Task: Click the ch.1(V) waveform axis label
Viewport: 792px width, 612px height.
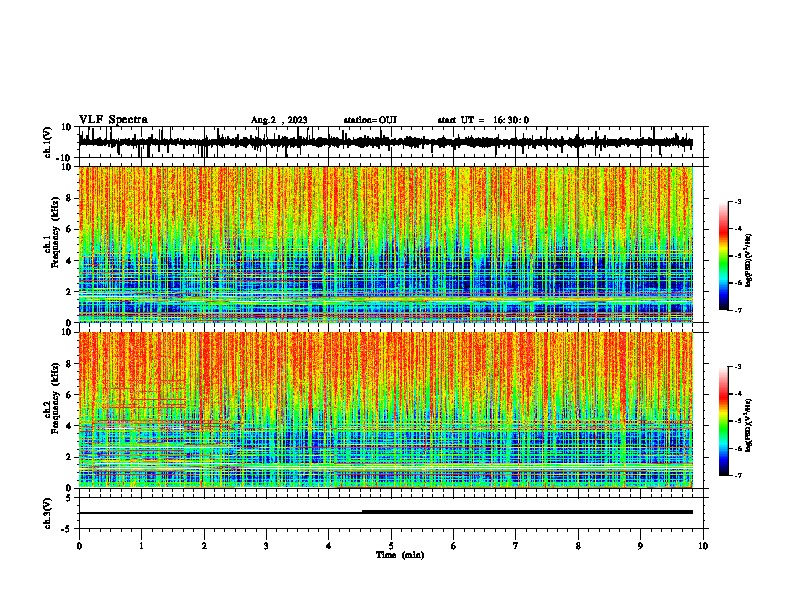Action: coord(48,142)
